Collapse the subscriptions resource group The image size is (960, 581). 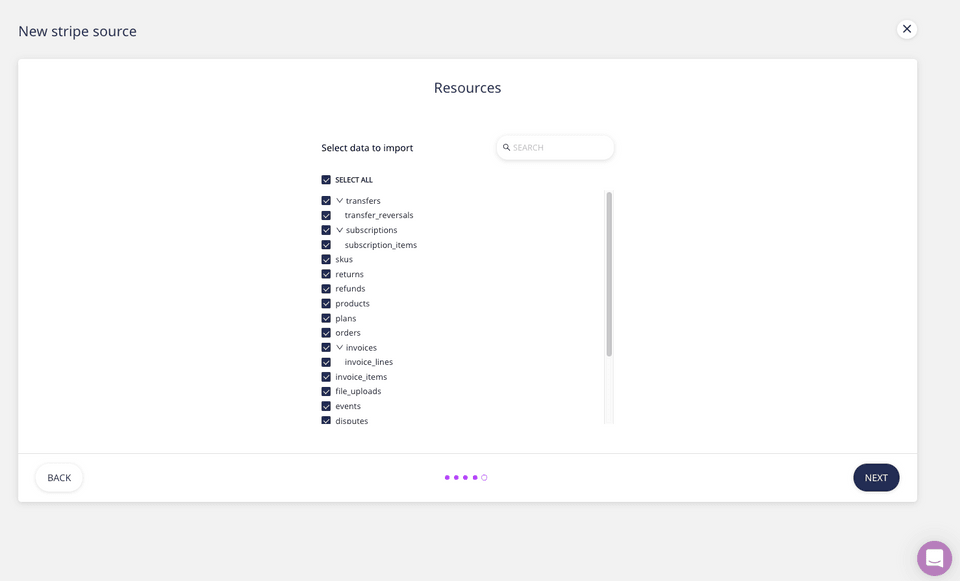coord(340,229)
